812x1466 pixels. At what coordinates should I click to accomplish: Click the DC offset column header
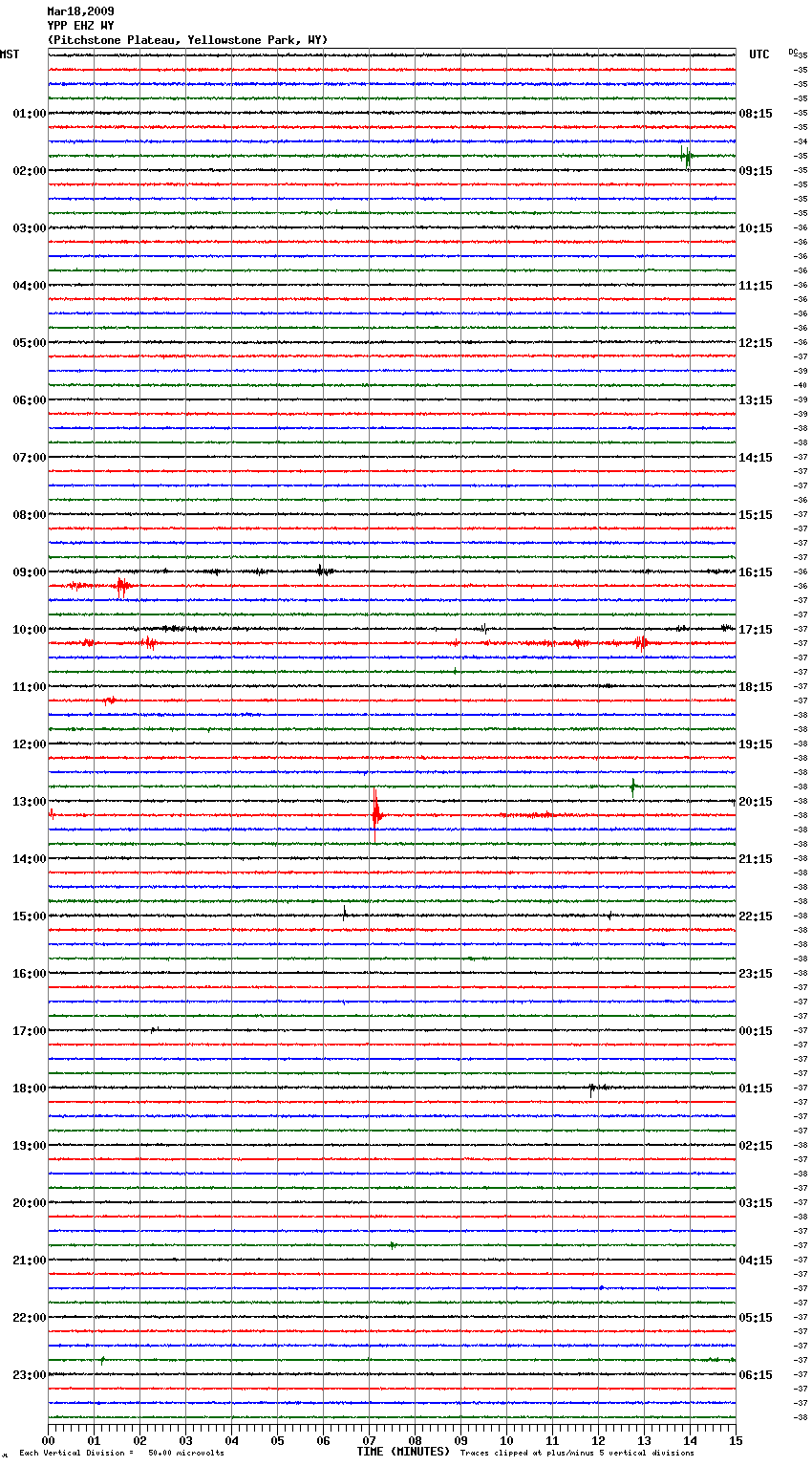tap(793, 52)
